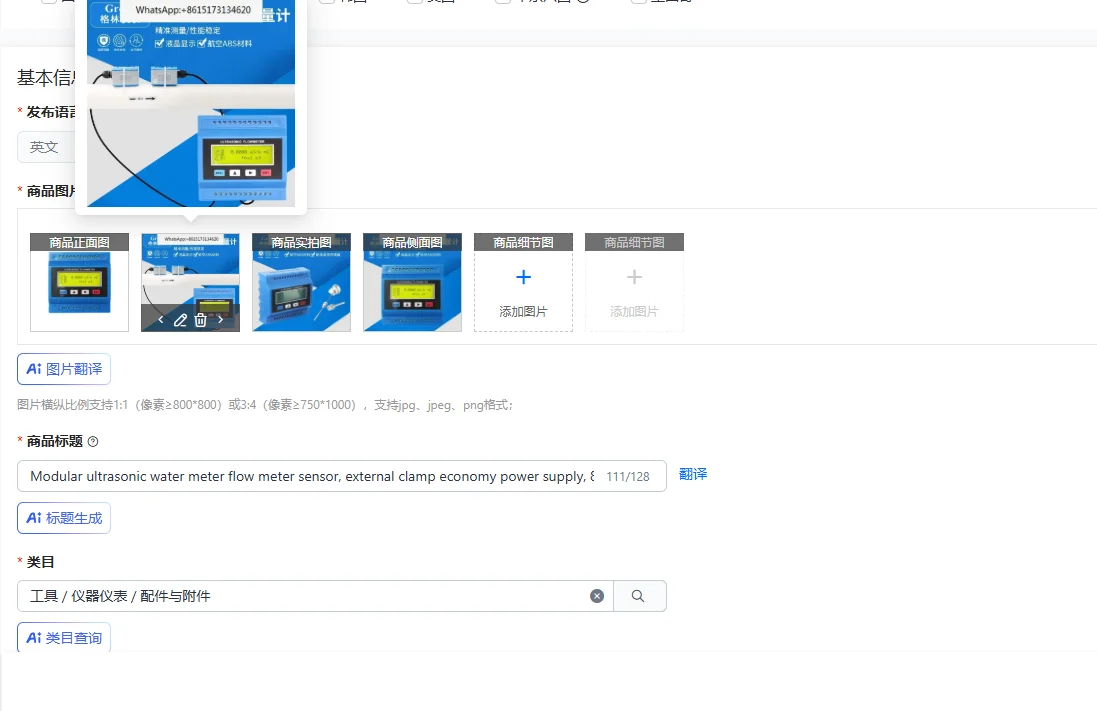This screenshot has height=711, width=1097.
Task: Open the 英文 publish language dropdown
Action: [x=46, y=147]
